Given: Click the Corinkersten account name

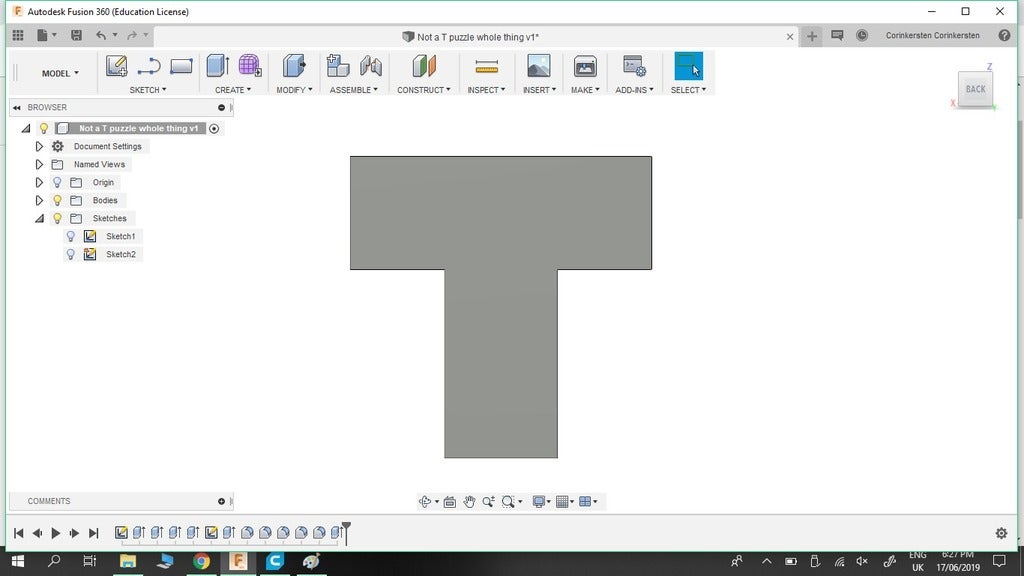Looking at the screenshot, I should pos(932,36).
